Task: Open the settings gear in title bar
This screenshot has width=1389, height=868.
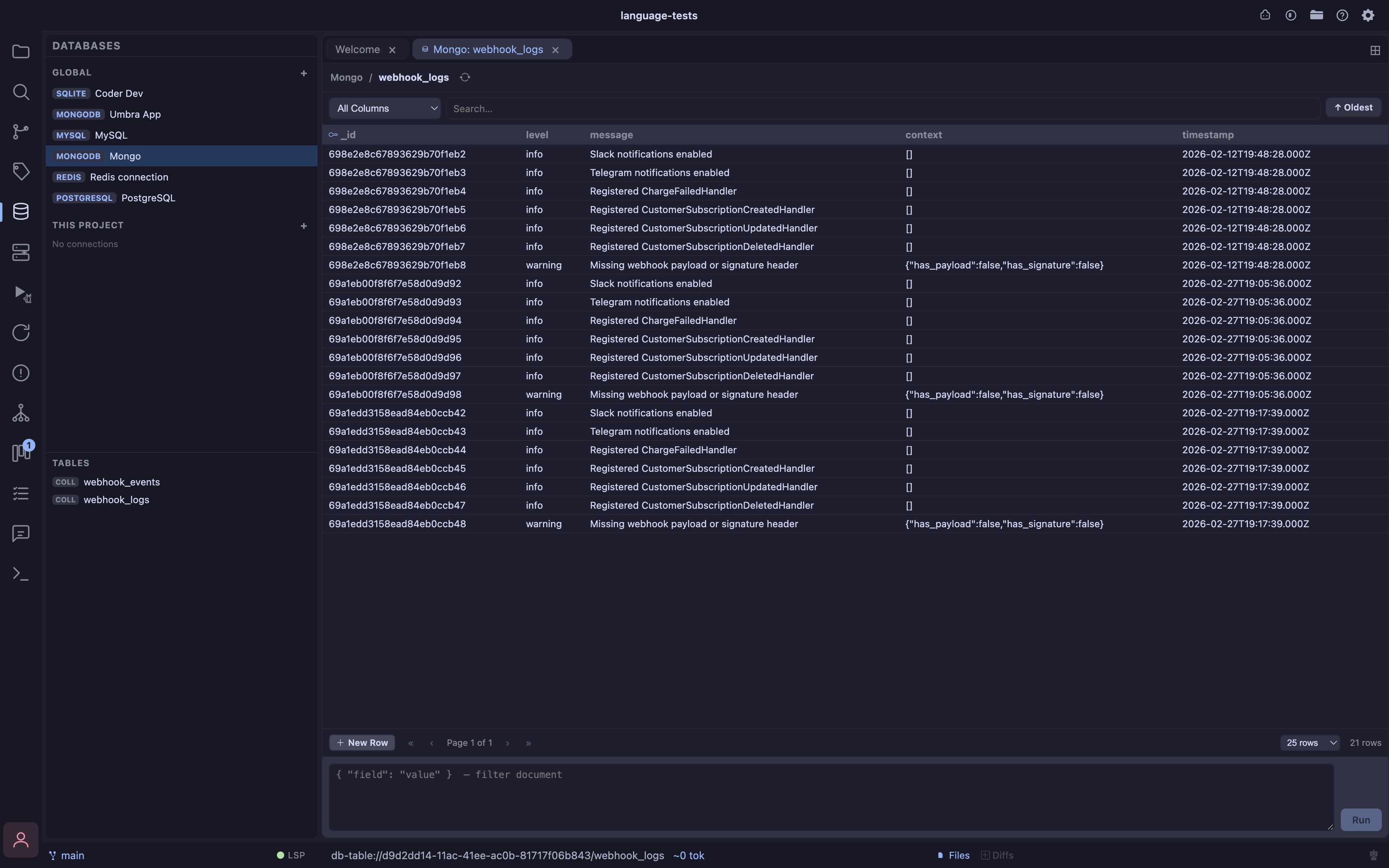Action: click(x=1369, y=16)
